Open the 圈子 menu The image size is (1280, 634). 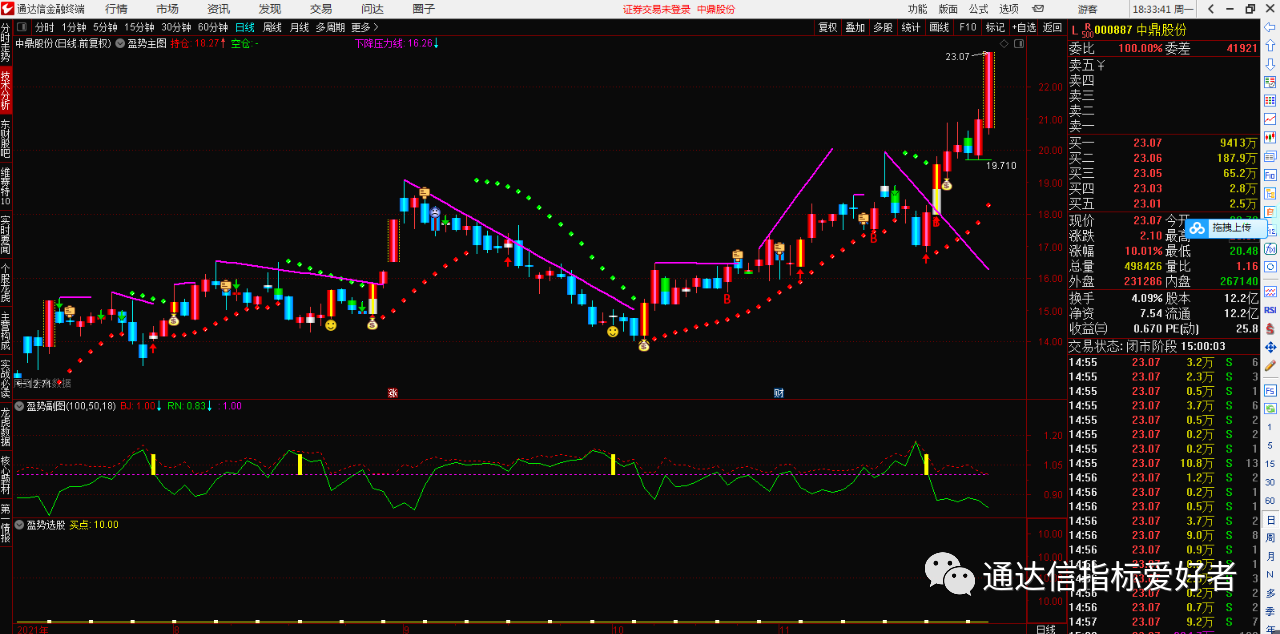point(424,8)
